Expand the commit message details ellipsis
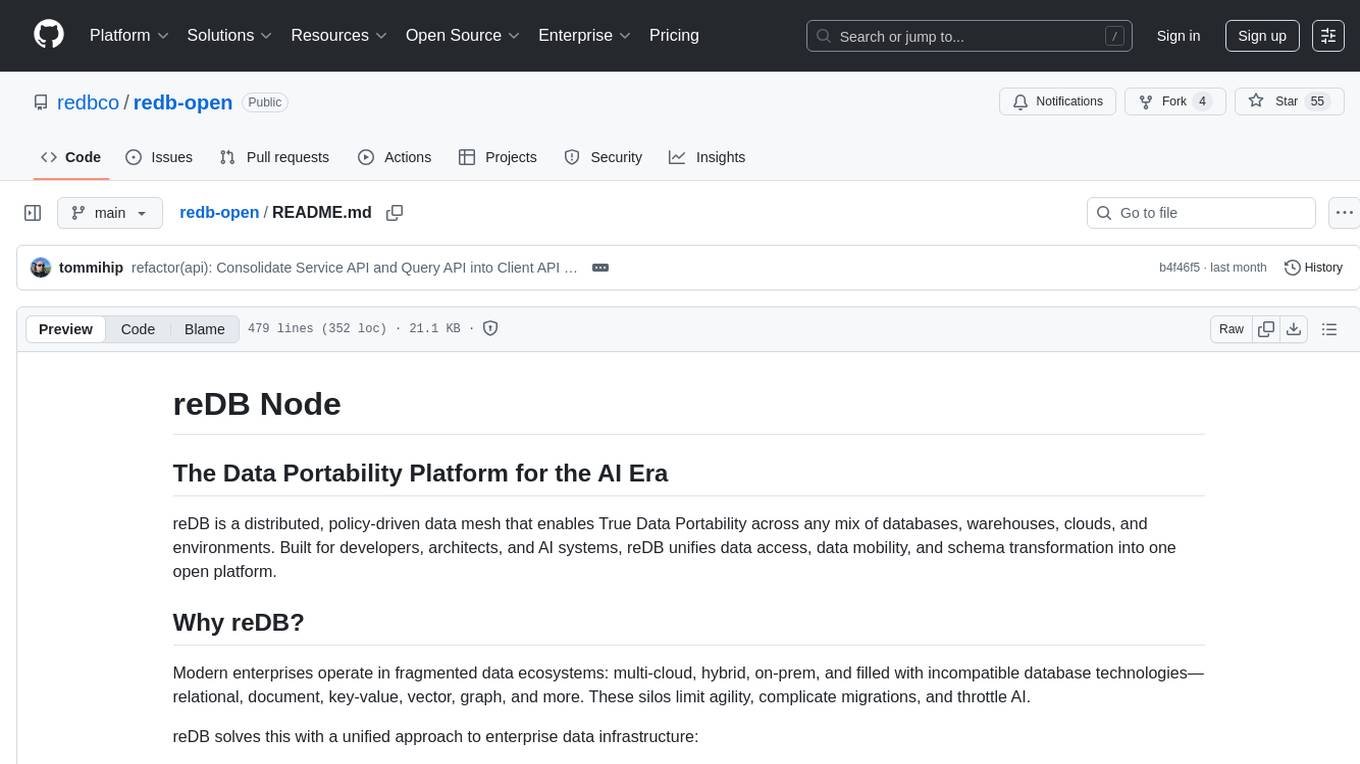 click(x=600, y=267)
